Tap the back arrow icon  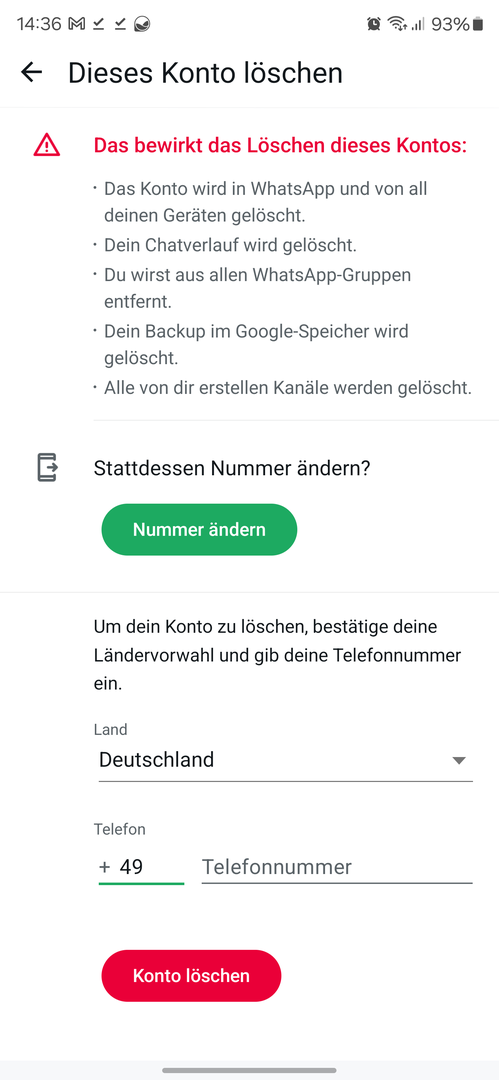point(32,72)
